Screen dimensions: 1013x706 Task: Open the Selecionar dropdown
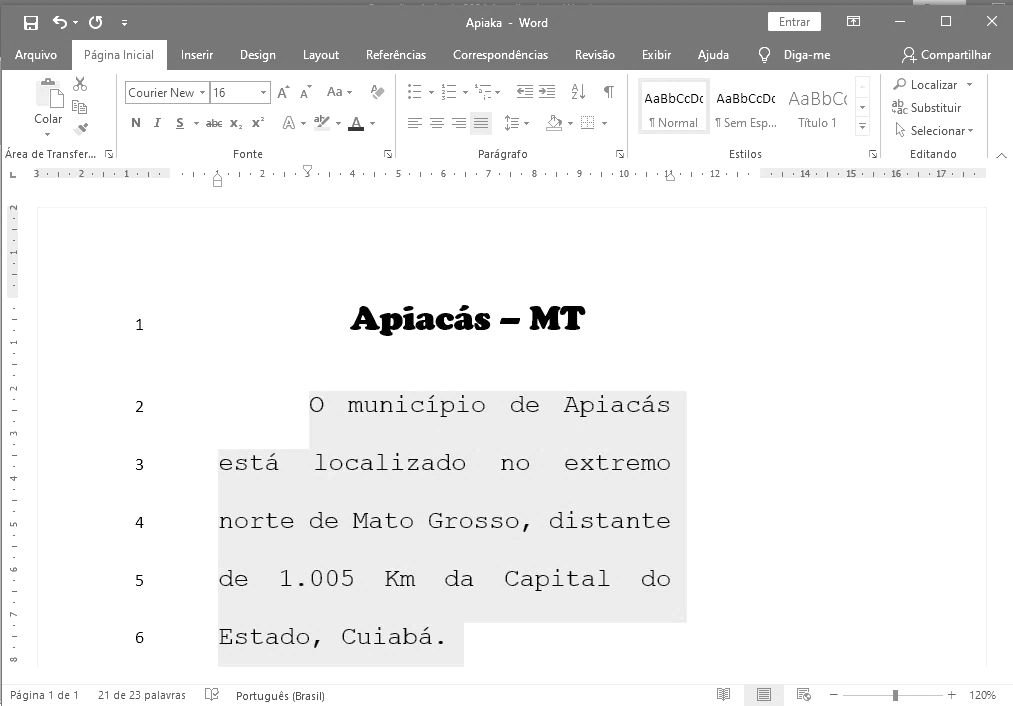click(x=934, y=130)
